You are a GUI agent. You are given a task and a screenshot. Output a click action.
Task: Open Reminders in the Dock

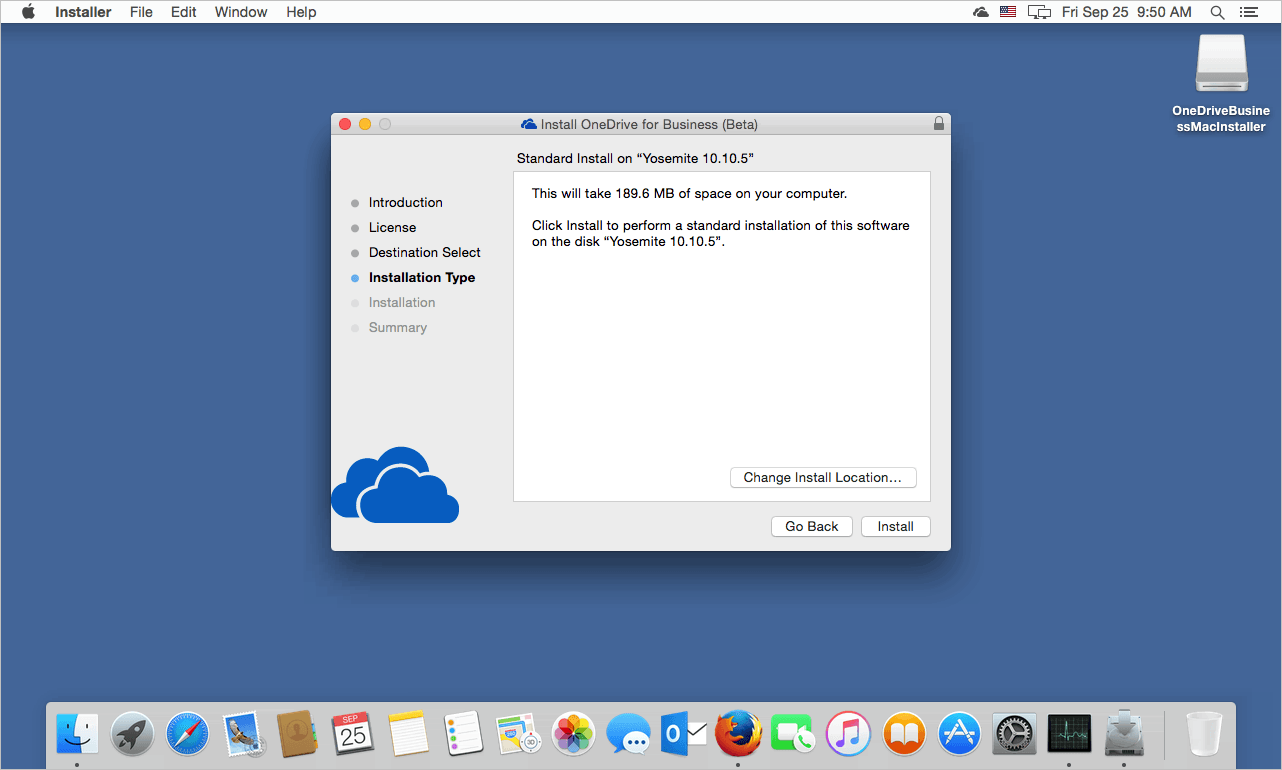(x=463, y=735)
